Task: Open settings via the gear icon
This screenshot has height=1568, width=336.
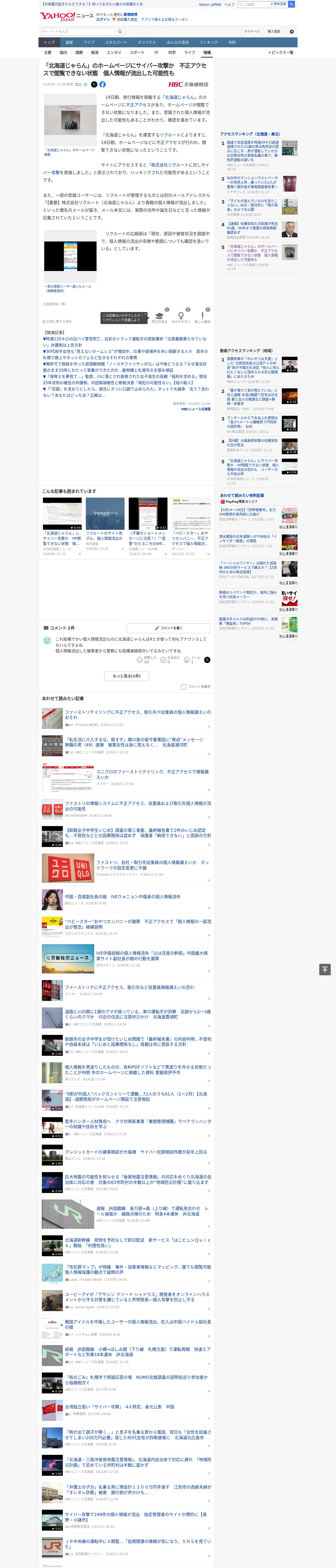Action: (x=292, y=32)
